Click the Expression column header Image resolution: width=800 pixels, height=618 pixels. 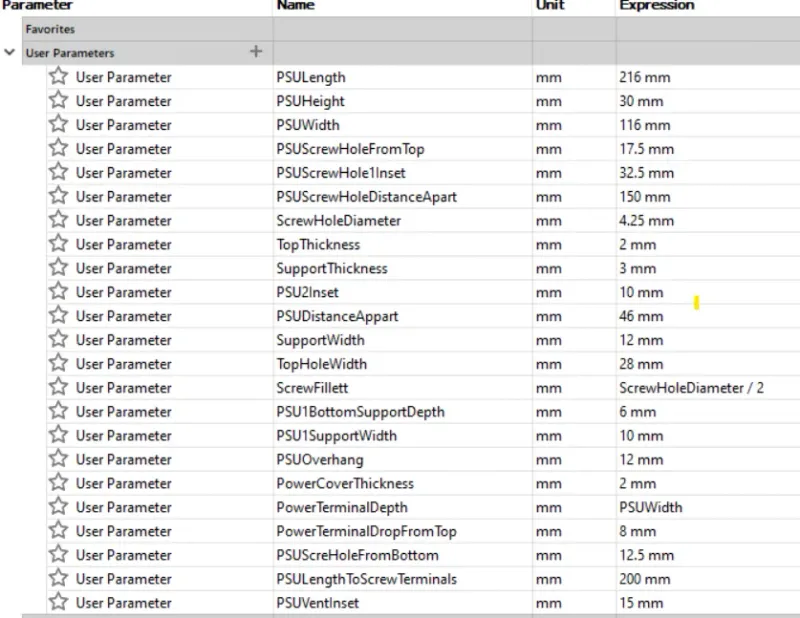657,6
